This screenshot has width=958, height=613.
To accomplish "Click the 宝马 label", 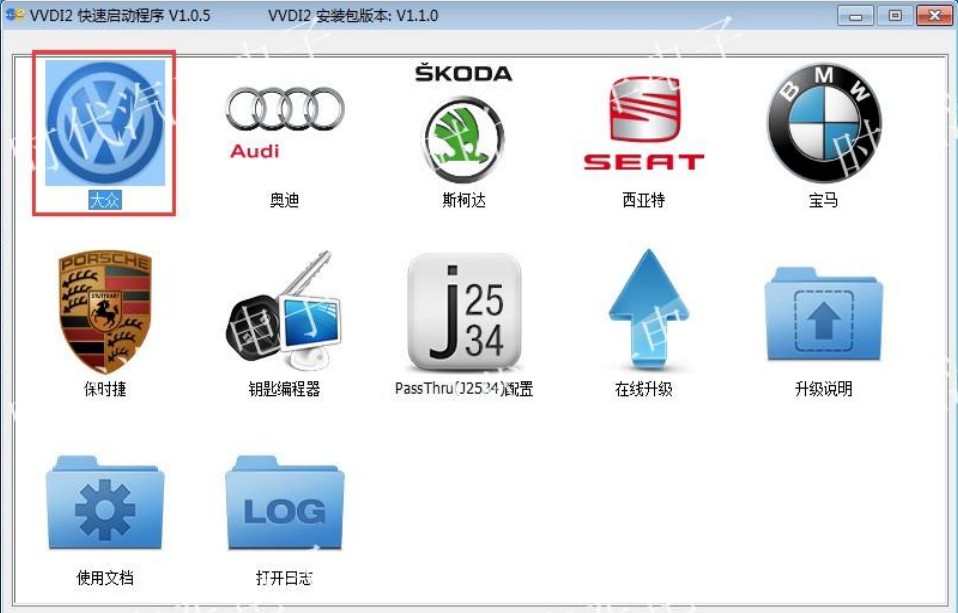I will [824, 200].
